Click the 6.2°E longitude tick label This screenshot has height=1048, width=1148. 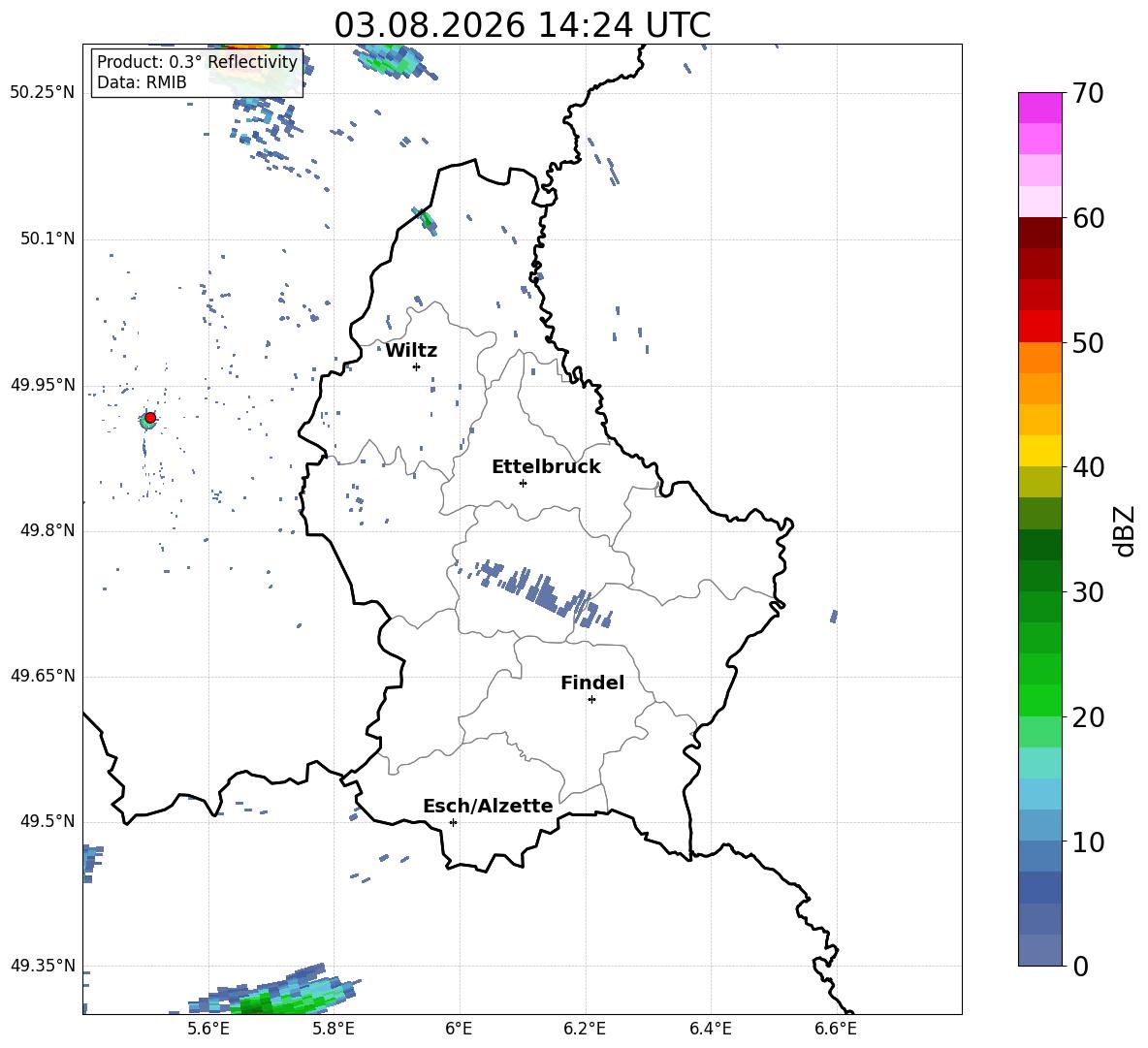tap(585, 1029)
